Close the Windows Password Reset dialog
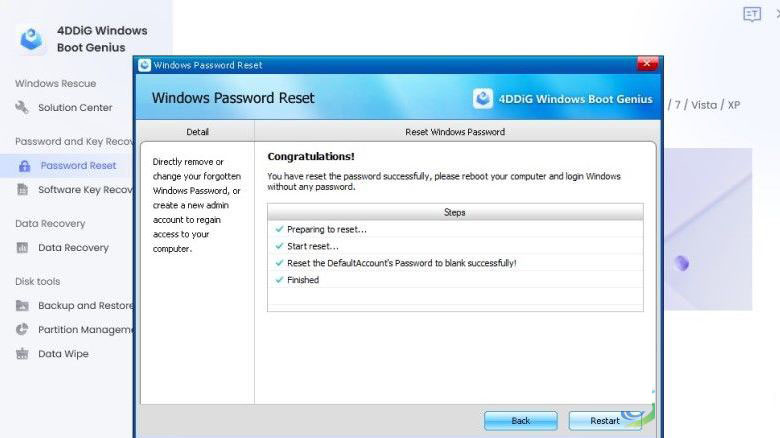Image resolution: width=780 pixels, height=438 pixels. click(647, 64)
